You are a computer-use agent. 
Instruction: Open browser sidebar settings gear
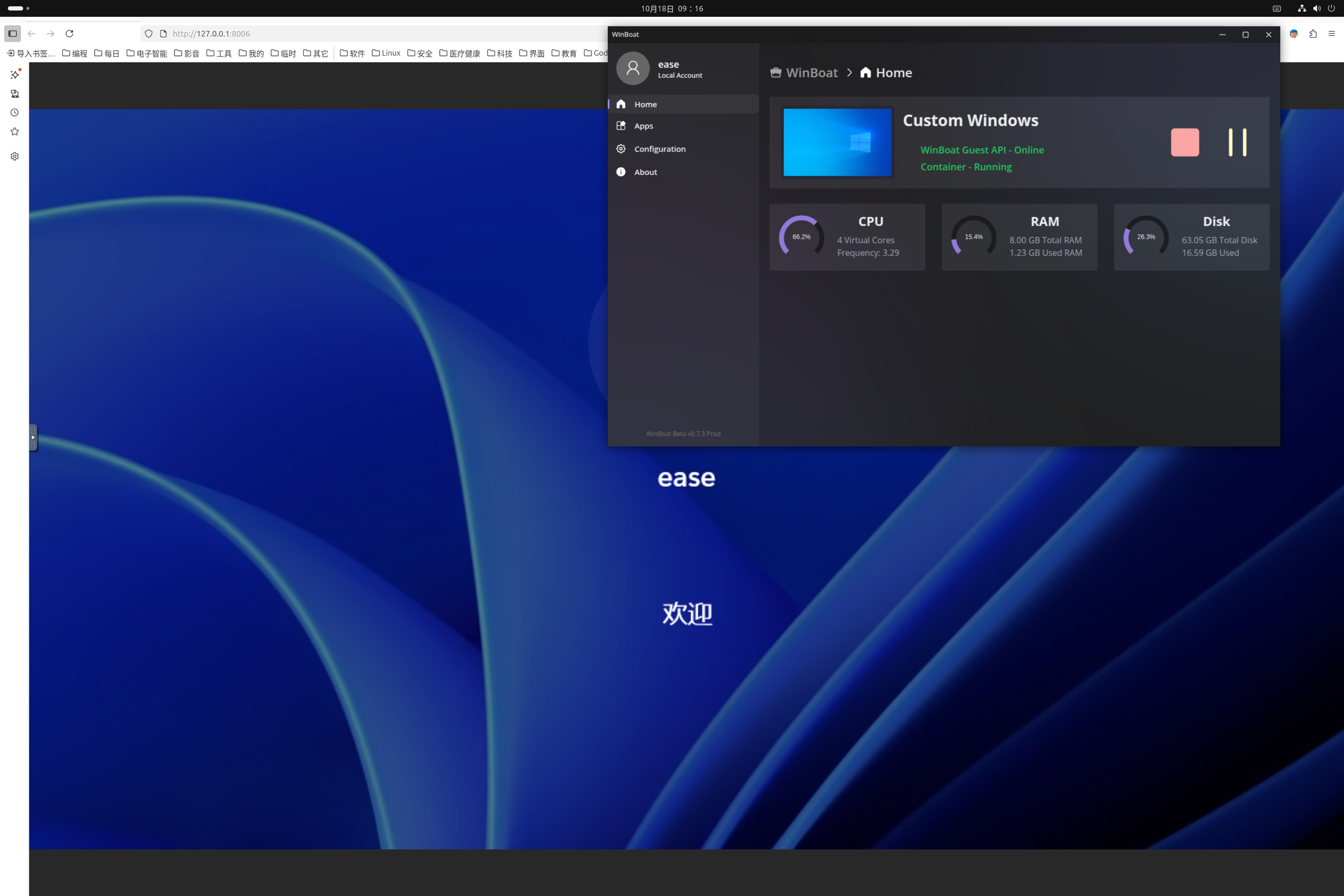point(15,156)
